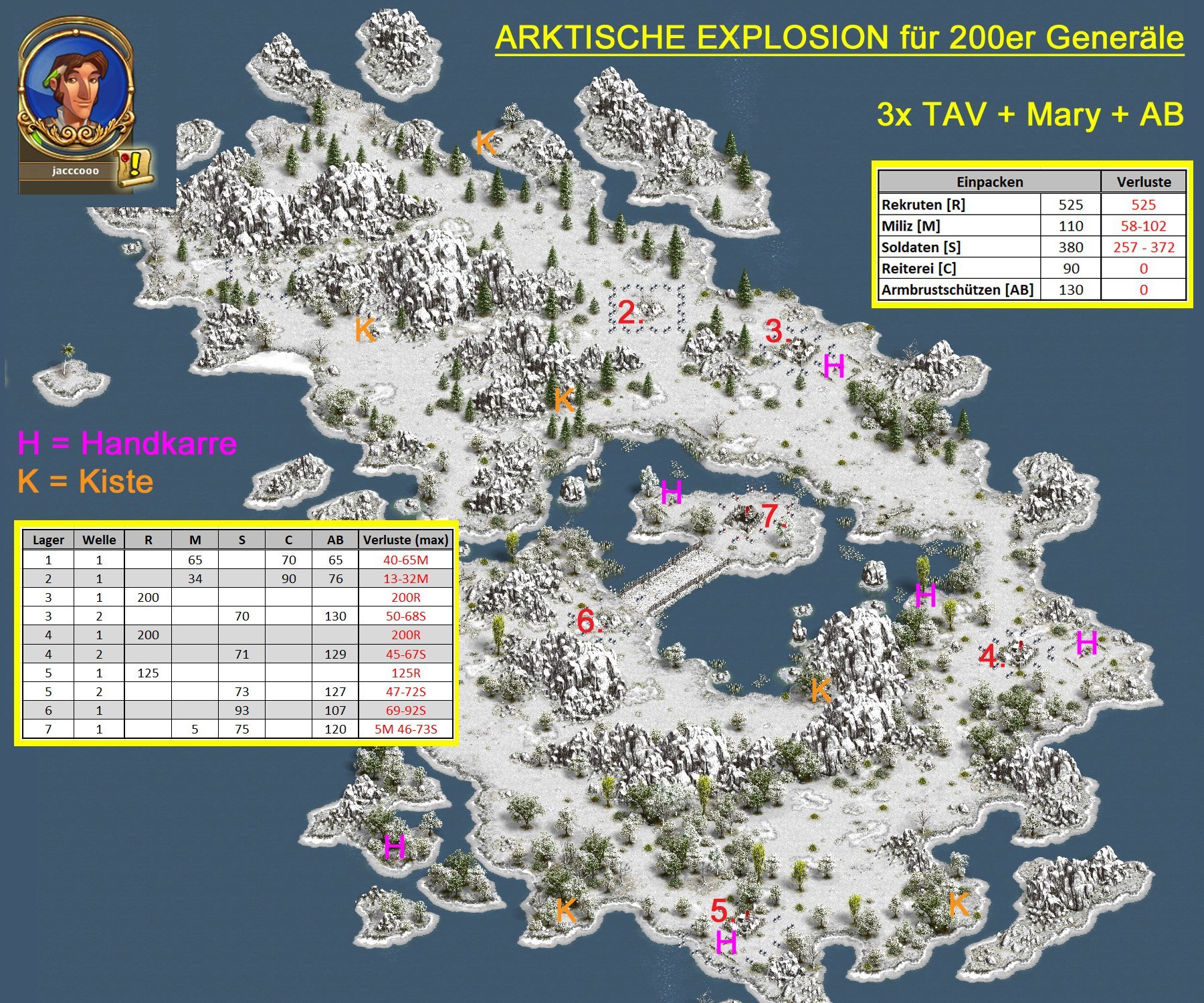
Task: Click the 'H = Handkarre' legend text
Action: tap(127, 443)
